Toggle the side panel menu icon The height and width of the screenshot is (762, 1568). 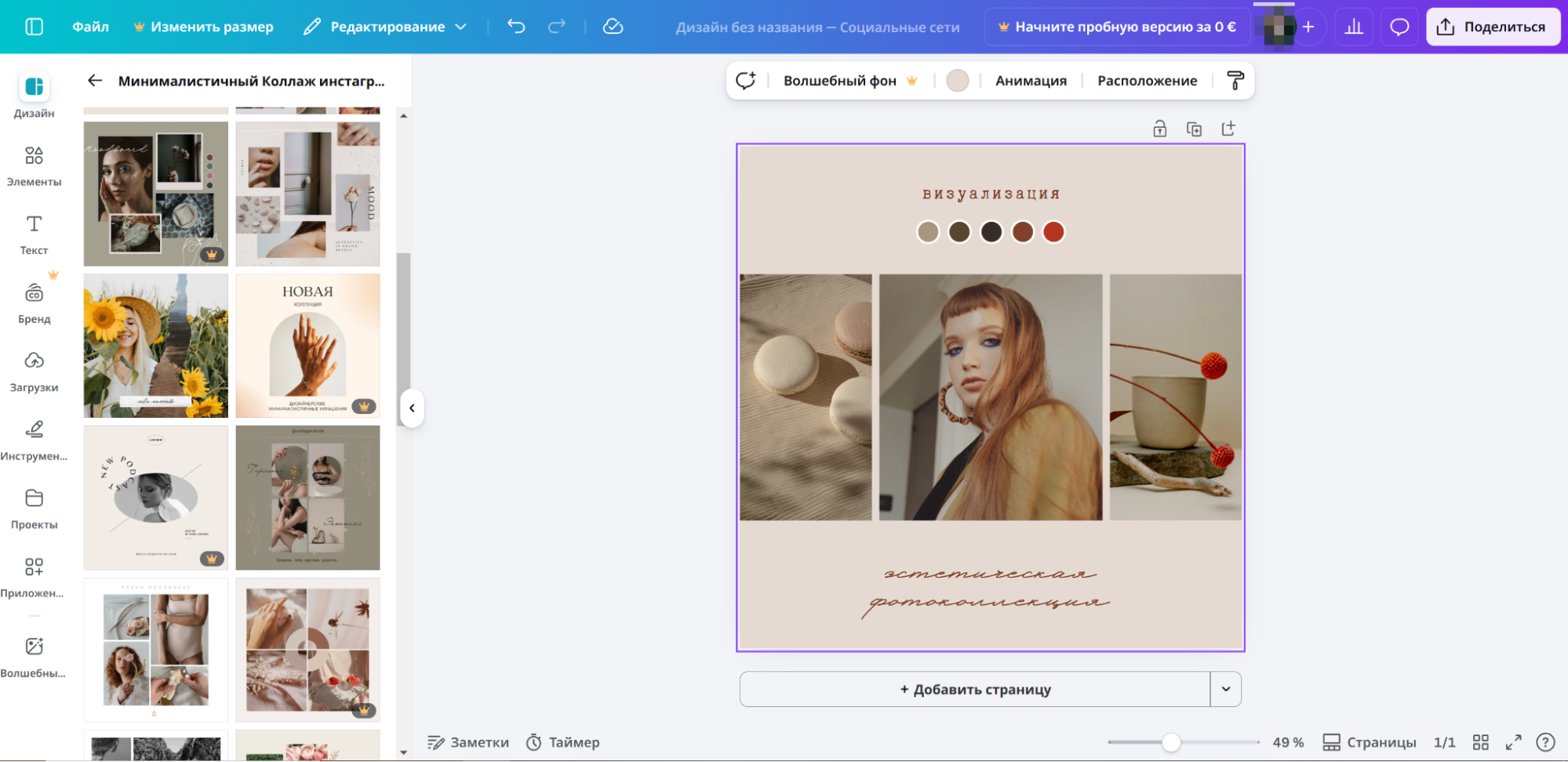pos(35,27)
